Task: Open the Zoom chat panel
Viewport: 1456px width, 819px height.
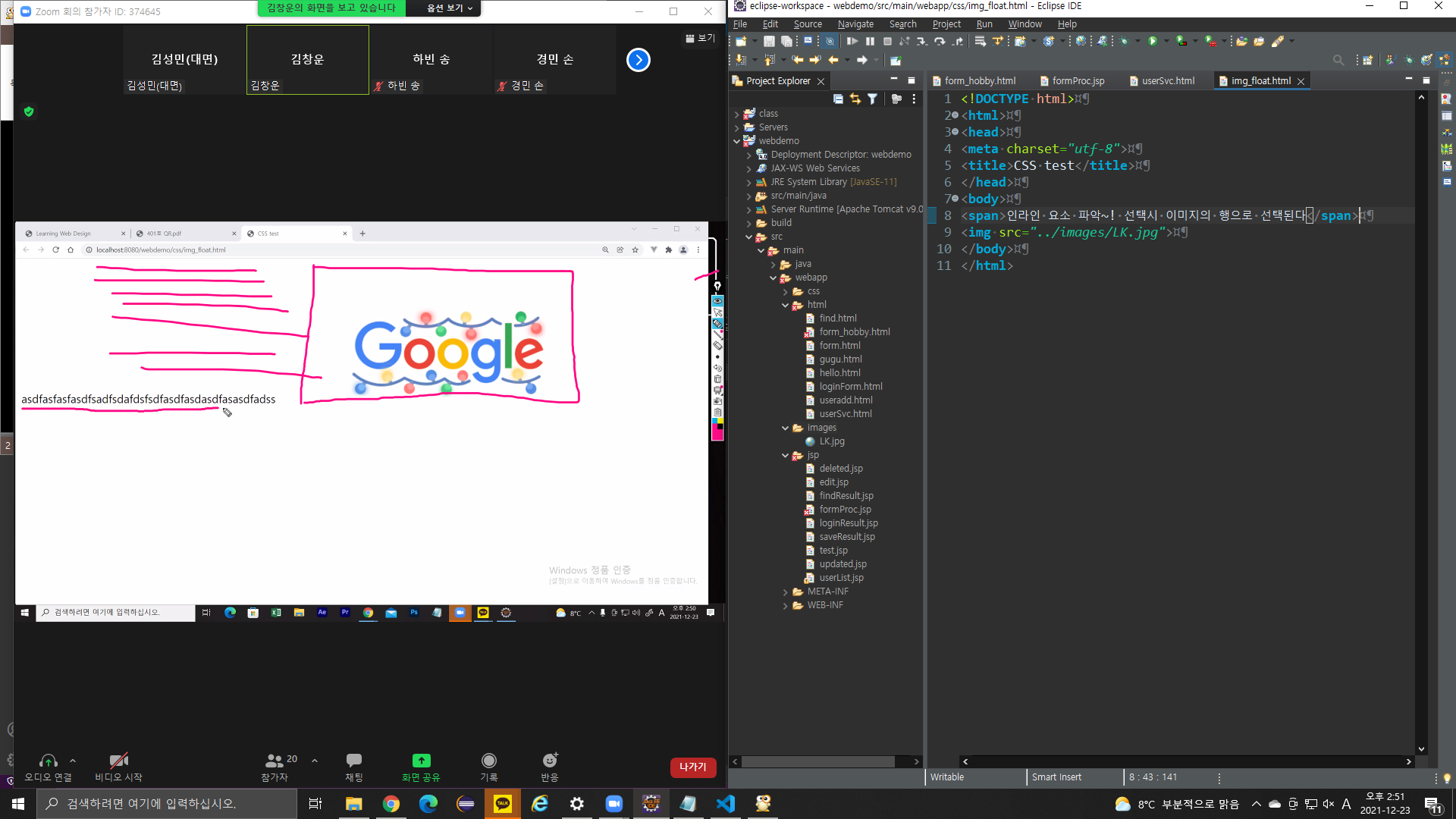Action: coord(353,761)
